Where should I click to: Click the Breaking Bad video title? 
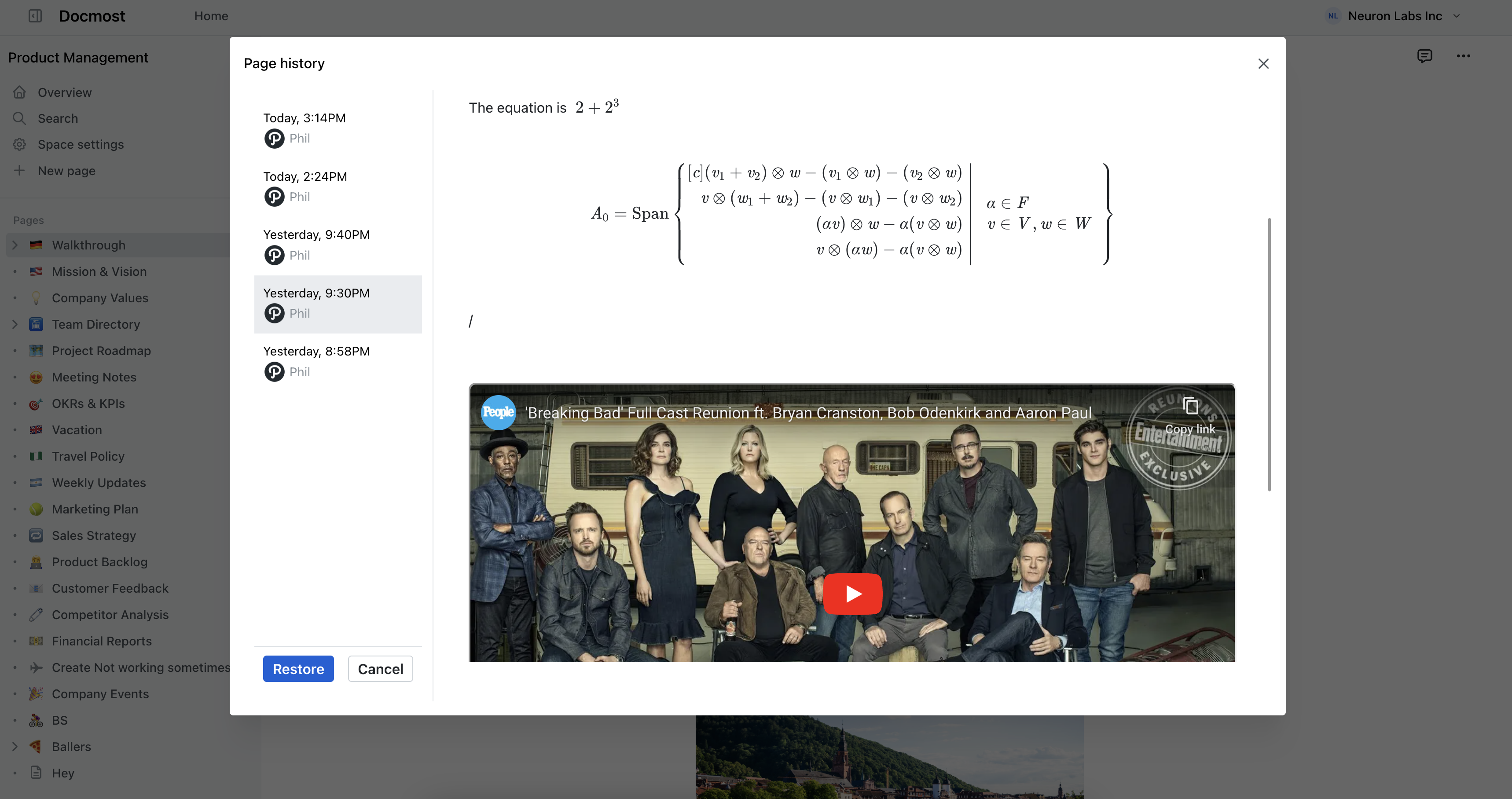(808, 413)
